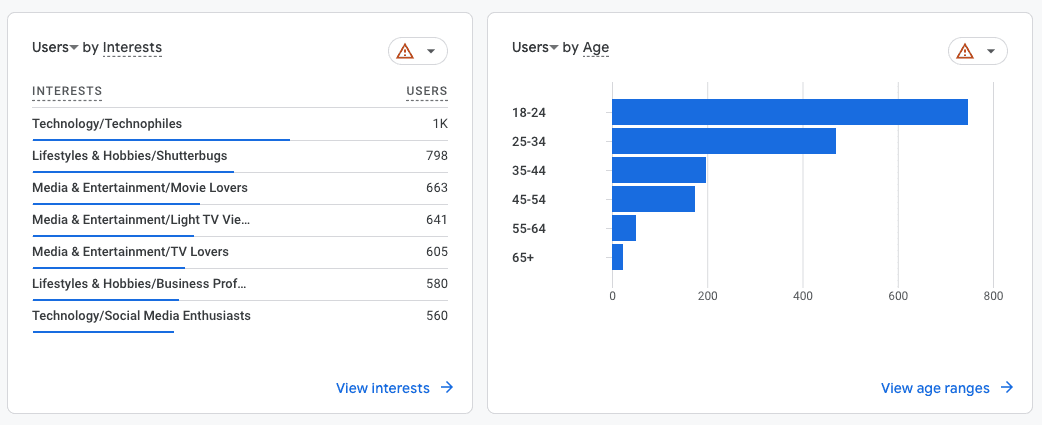Expand data quality dropdown arrow in Interests card
1042x425 pixels.
pos(431,51)
